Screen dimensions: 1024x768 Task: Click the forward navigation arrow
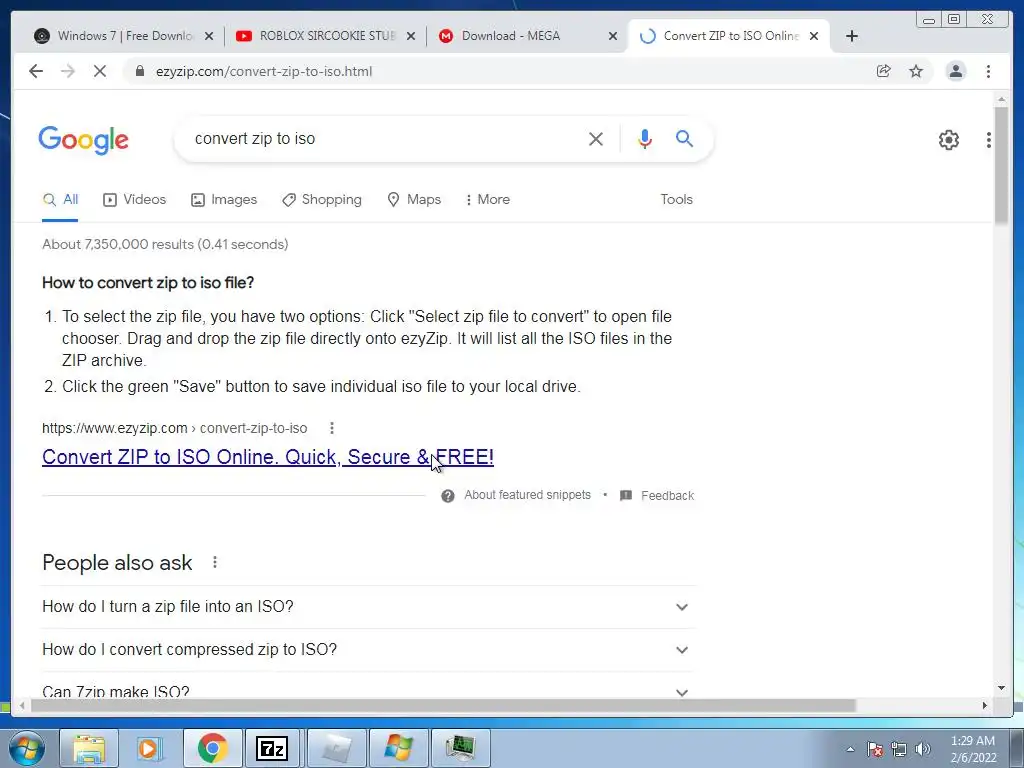(68, 71)
